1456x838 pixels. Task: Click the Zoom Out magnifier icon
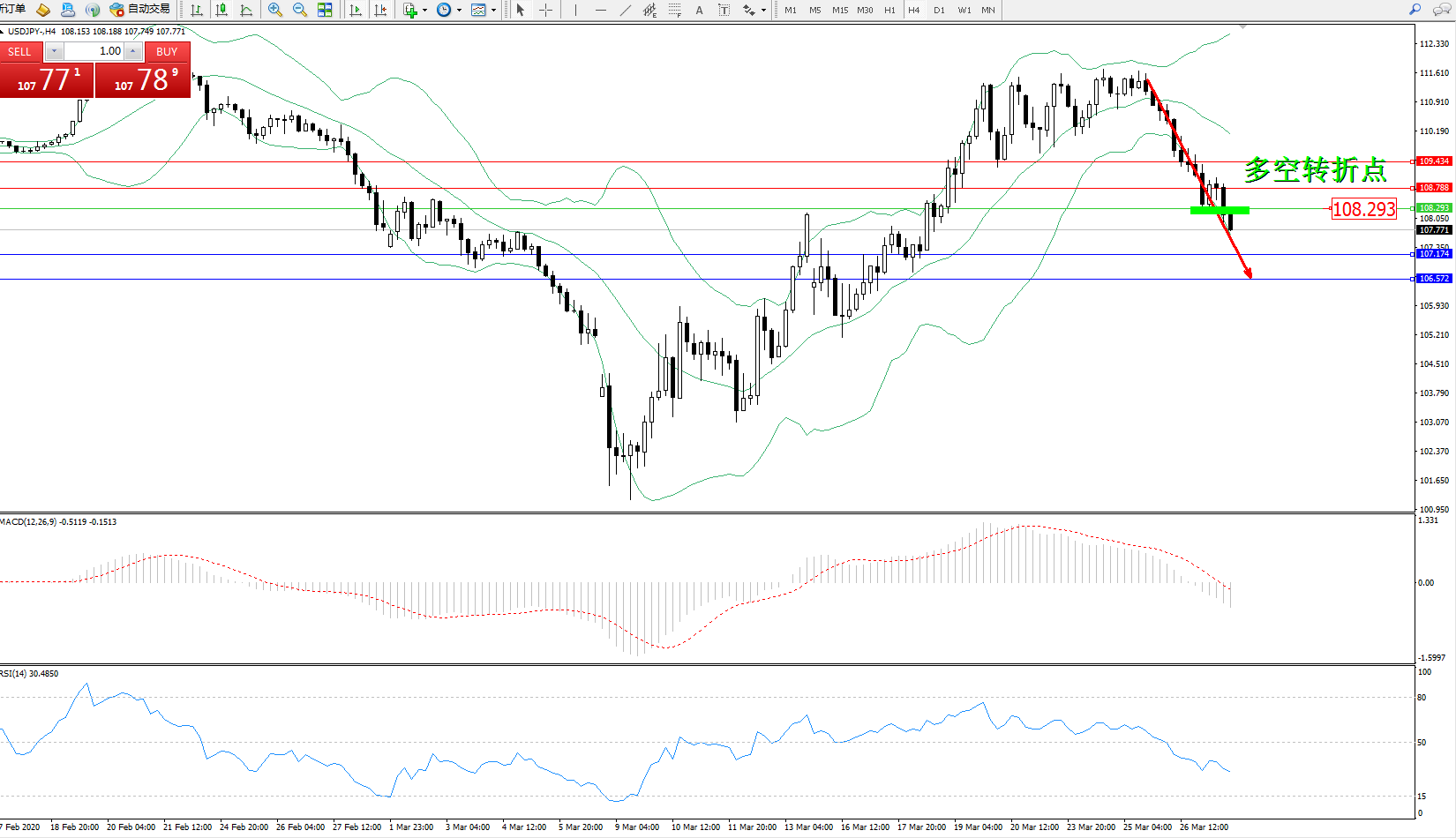tap(299, 10)
